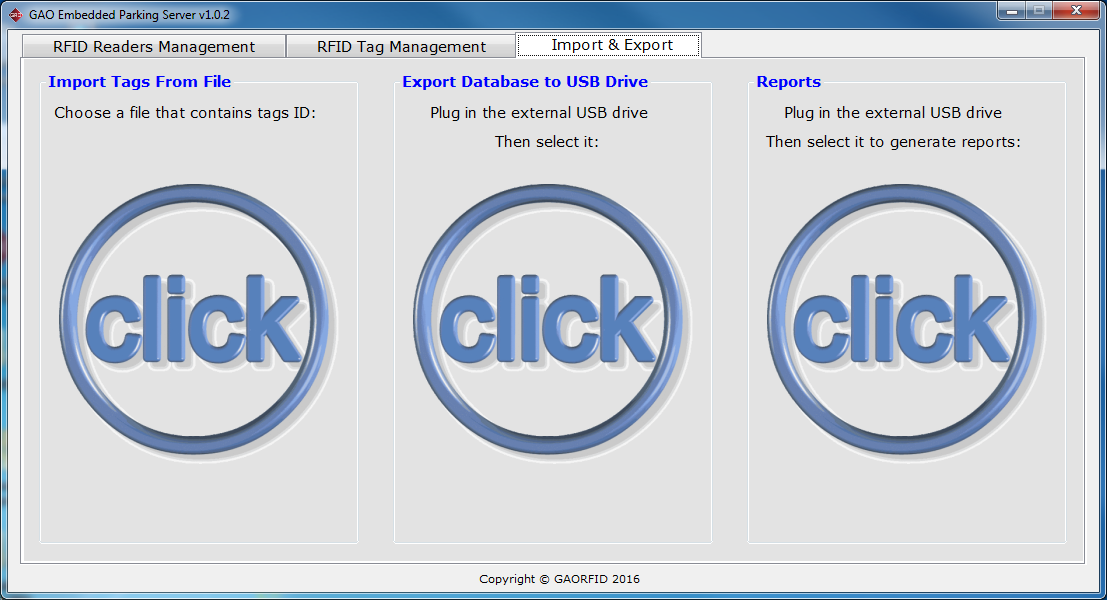Click 'Choose a file that contains tags ID' label
Screen dimensions: 1107x600
pos(185,113)
